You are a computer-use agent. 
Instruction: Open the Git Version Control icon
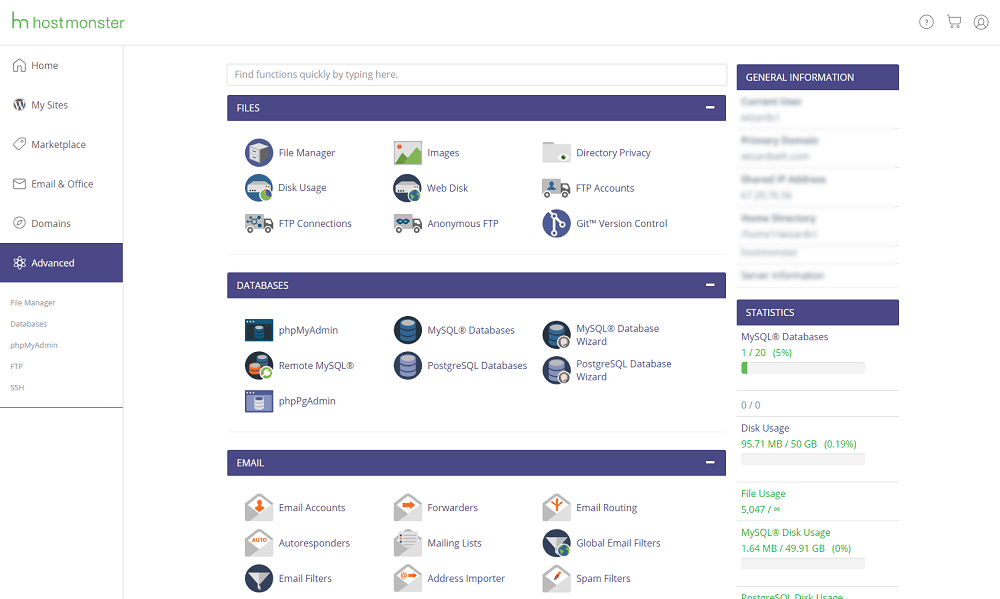[556, 223]
